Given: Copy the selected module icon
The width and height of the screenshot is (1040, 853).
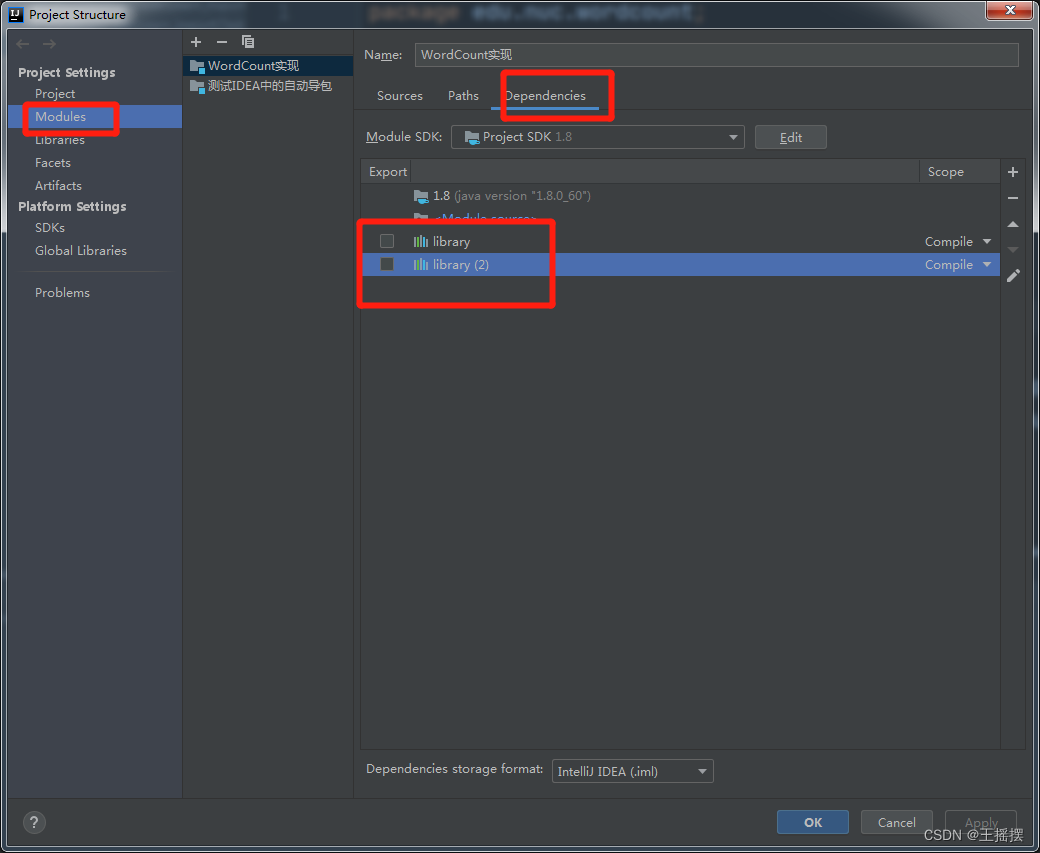Looking at the screenshot, I should pos(248,42).
